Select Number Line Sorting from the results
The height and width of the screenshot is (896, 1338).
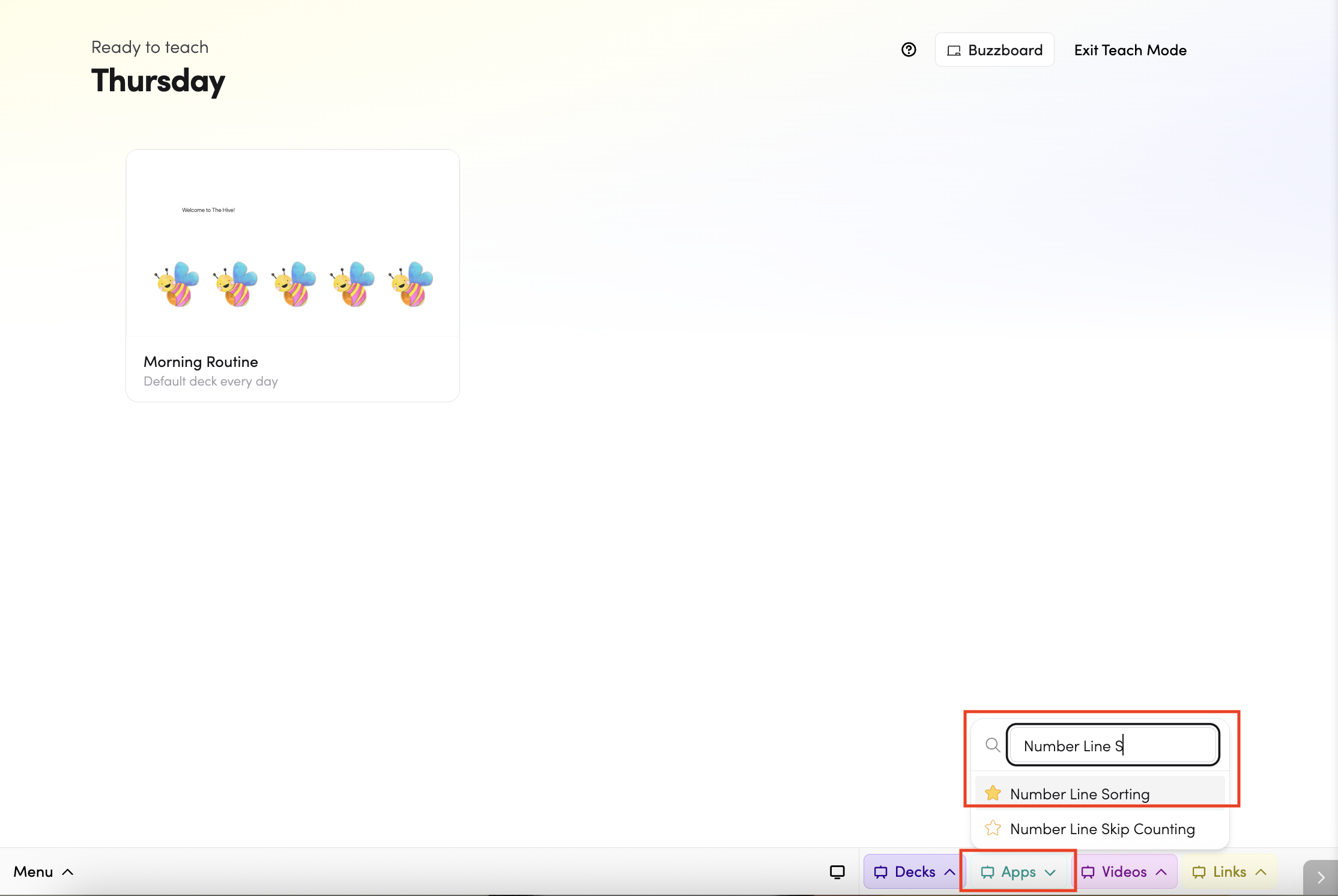pyautogui.click(x=1080, y=794)
